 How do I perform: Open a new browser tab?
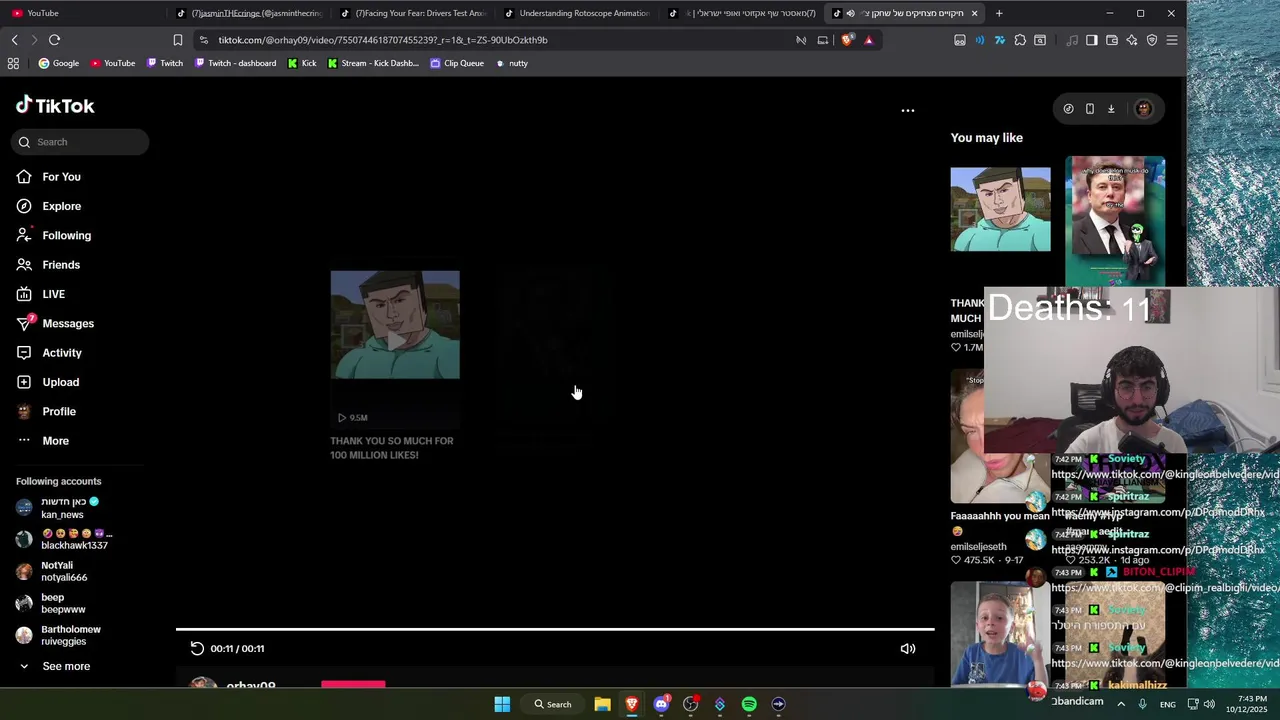click(999, 13)
